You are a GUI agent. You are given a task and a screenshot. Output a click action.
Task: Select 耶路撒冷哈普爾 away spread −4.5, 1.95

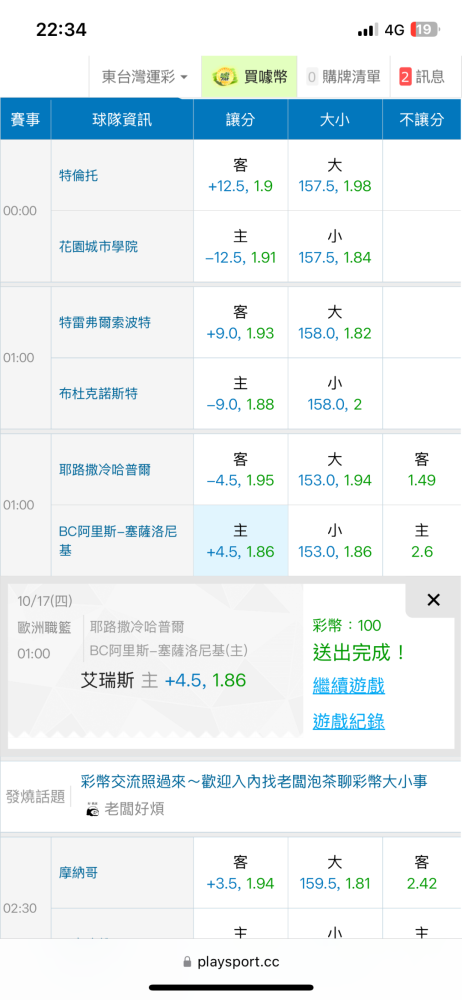(241, 469)
